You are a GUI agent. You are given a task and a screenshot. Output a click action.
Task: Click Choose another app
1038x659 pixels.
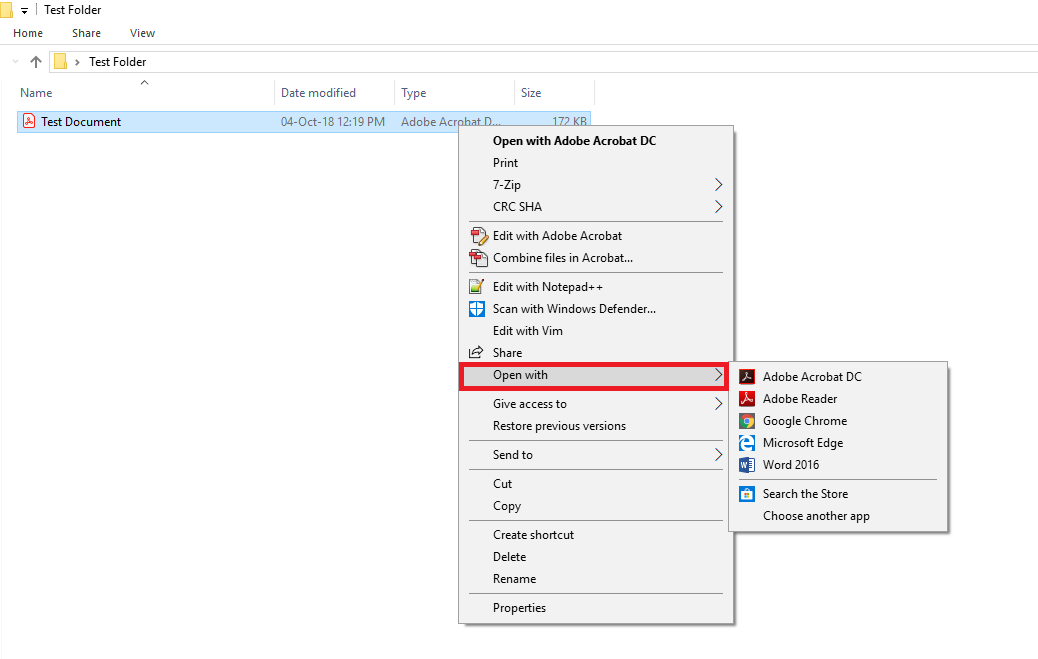pyautogui.click(x=816, y=516)
